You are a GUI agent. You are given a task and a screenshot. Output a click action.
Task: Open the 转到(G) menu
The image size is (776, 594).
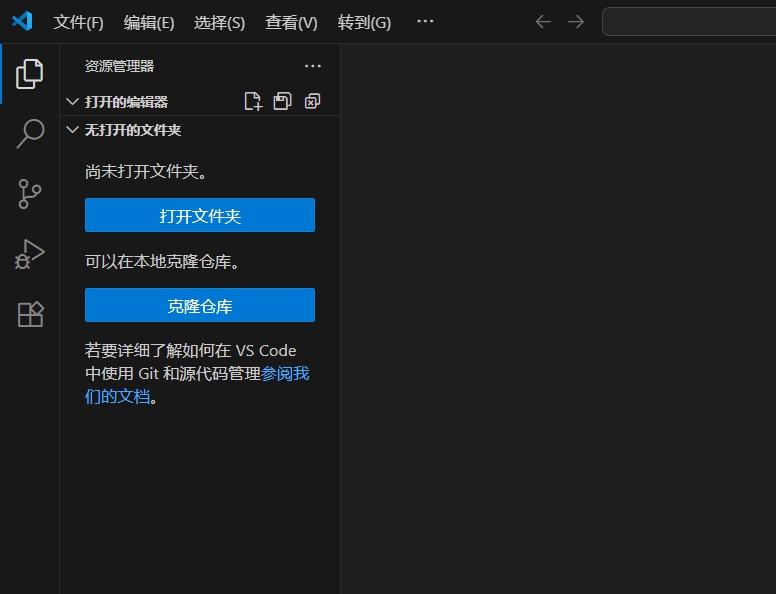click(364, 22)
